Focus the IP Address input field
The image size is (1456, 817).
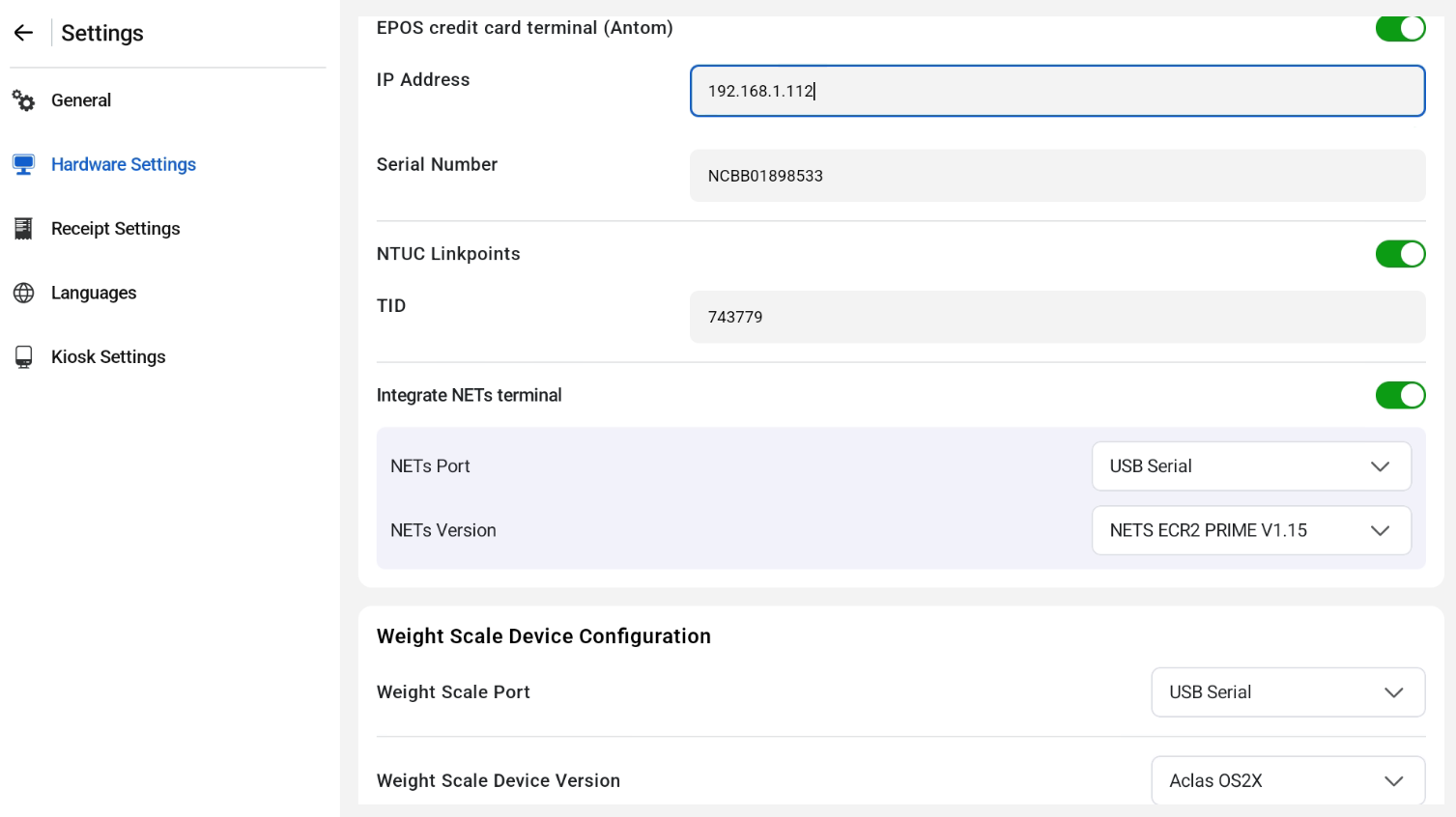(x=1057, y=91)
